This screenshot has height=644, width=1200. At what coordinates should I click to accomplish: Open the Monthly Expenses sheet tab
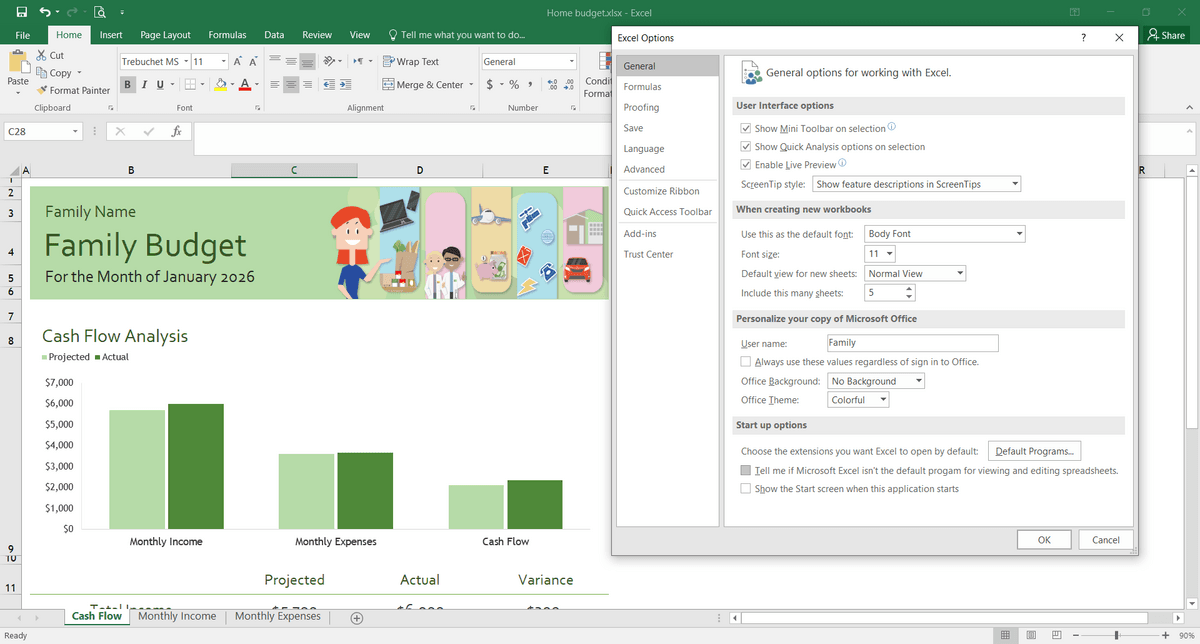[x=278, y=616]
